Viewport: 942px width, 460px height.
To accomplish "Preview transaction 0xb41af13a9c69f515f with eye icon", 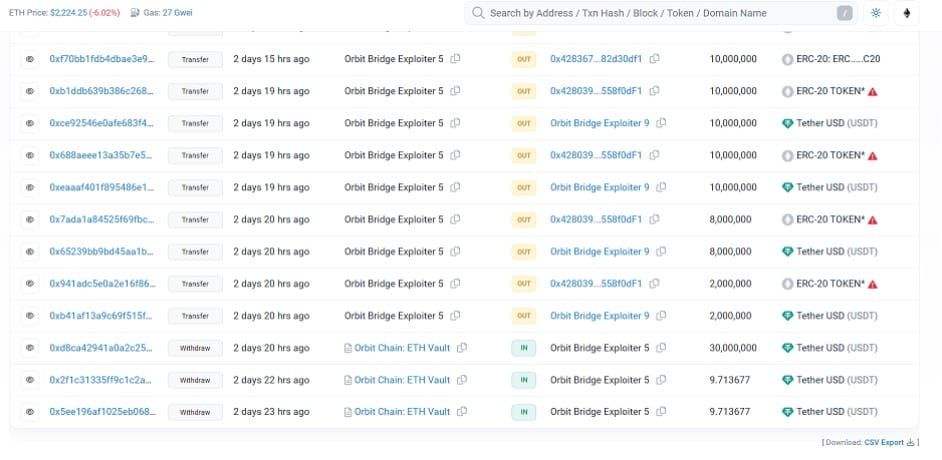I will point(30,316).
